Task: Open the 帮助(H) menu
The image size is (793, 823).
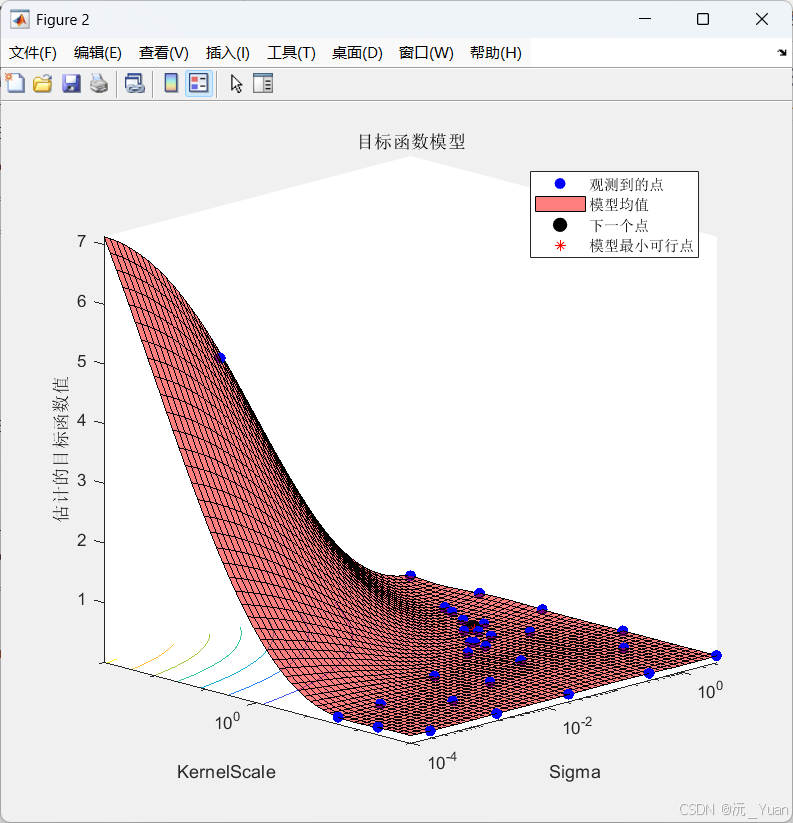Action: point(496,53)
